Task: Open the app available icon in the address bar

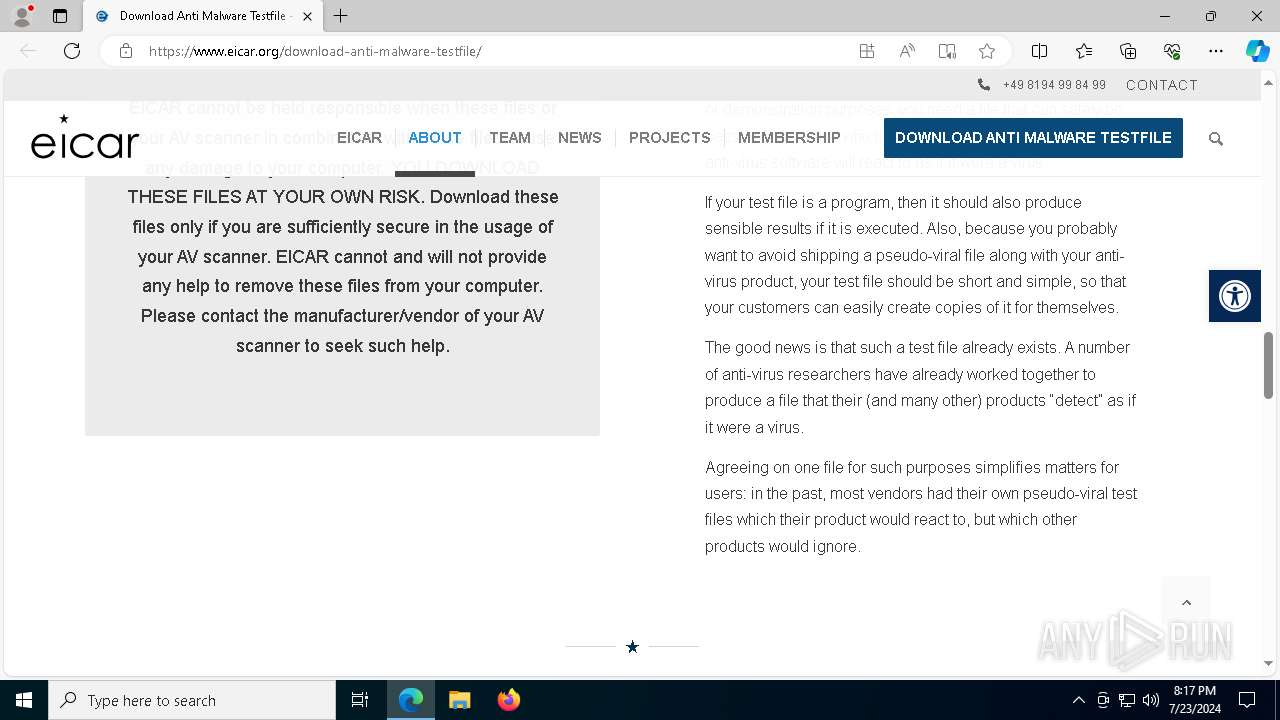Action: pos(867,51)
